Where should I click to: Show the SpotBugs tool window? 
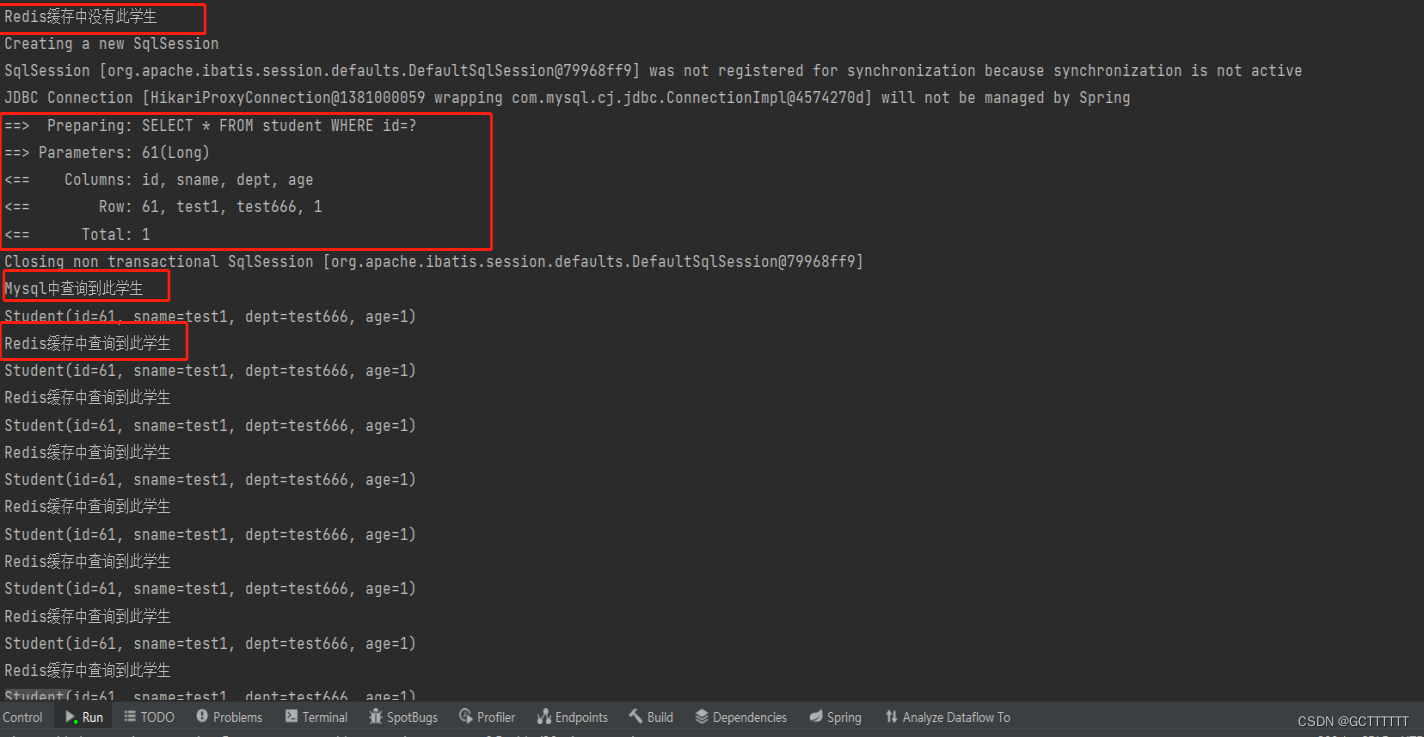(403, 717)
